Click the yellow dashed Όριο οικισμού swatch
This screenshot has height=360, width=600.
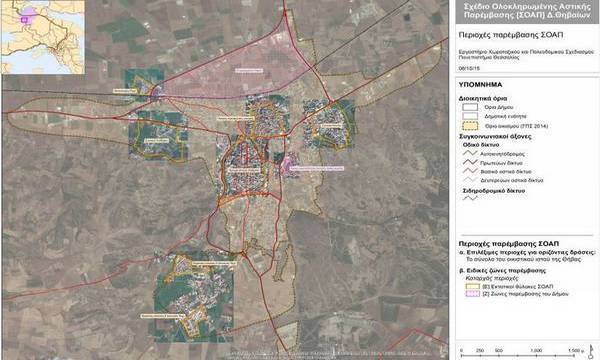click(470, 125)
